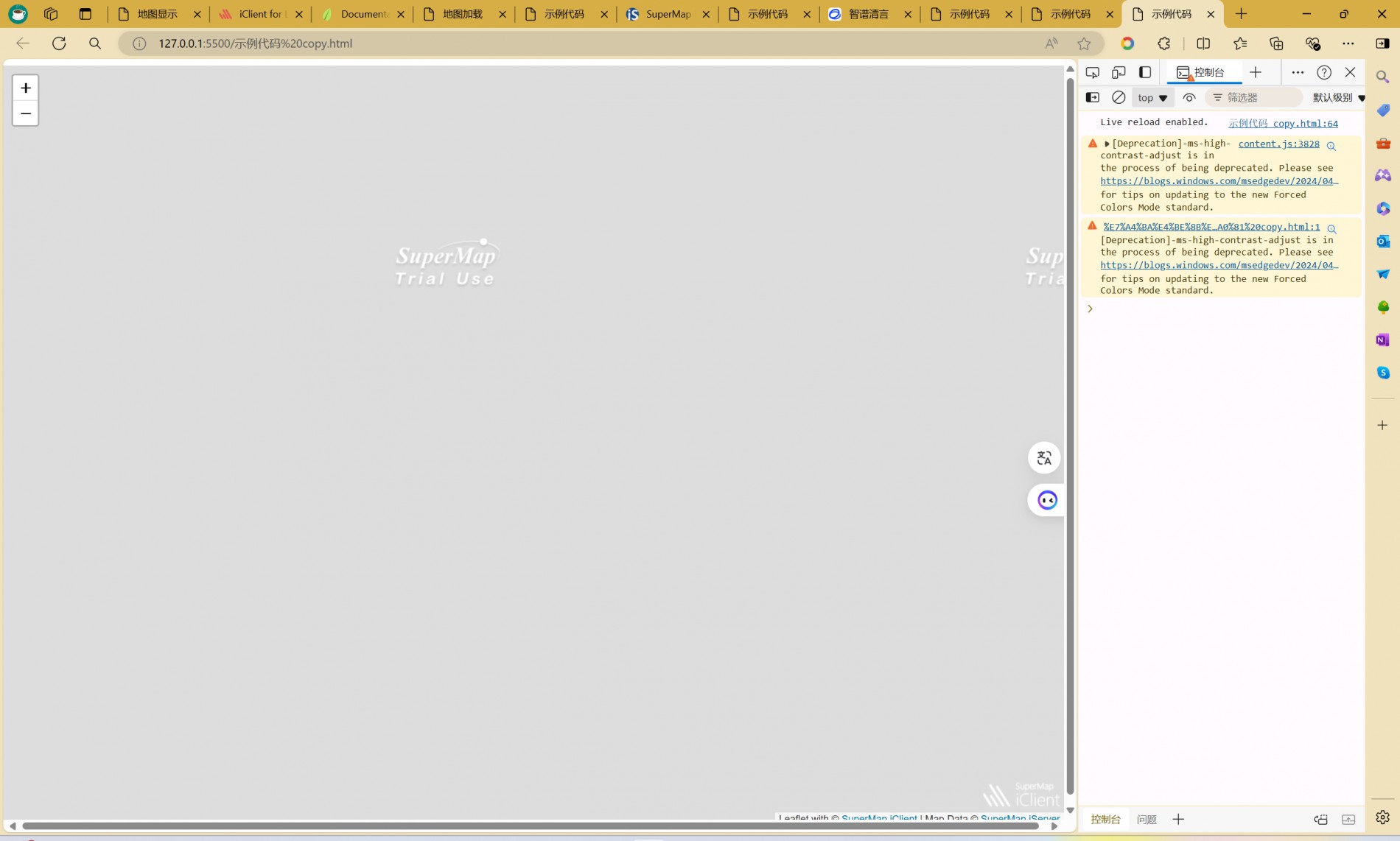The image size is (1400, 841).
Task: View site information icon
Action: coord(139,43)
